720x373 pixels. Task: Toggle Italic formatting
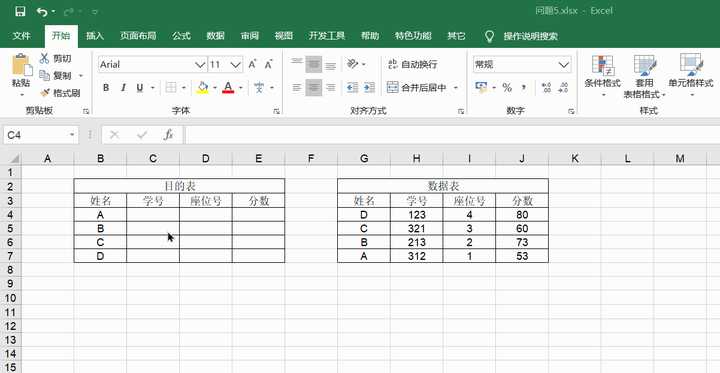[x=123, y=87]
